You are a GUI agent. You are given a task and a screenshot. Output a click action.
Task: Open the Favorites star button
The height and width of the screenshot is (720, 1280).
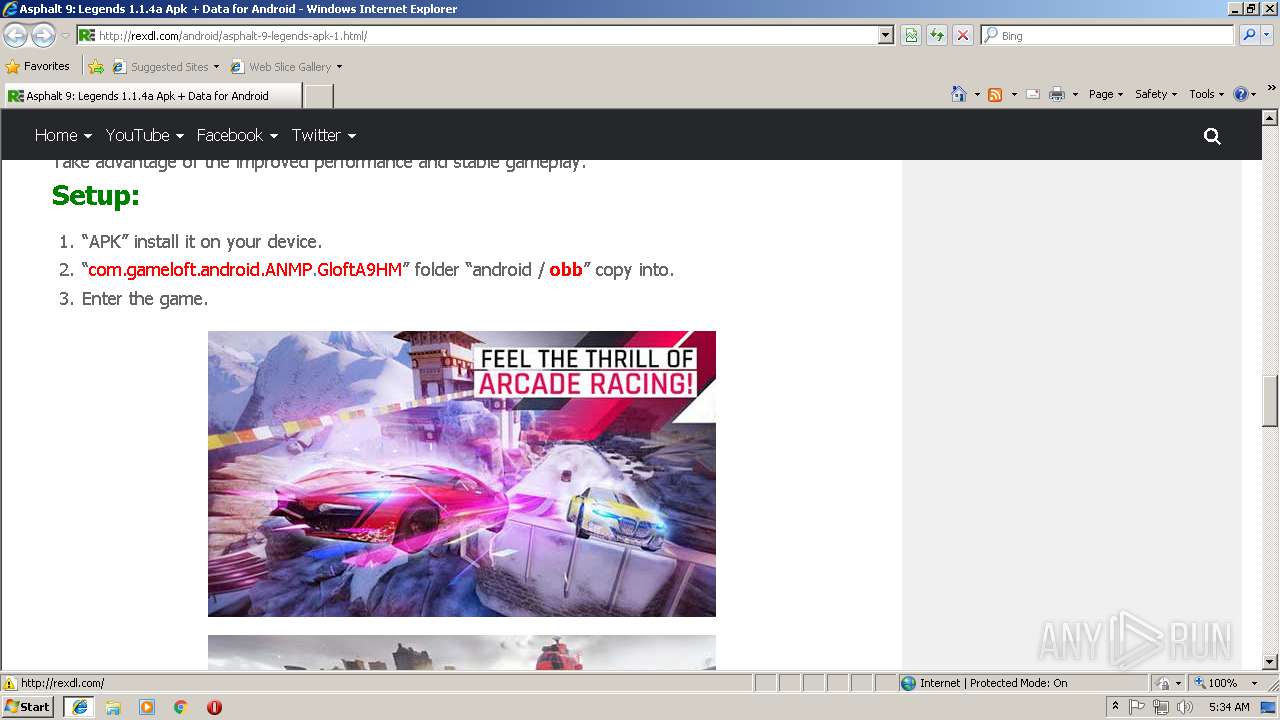[x=38, y=66]
